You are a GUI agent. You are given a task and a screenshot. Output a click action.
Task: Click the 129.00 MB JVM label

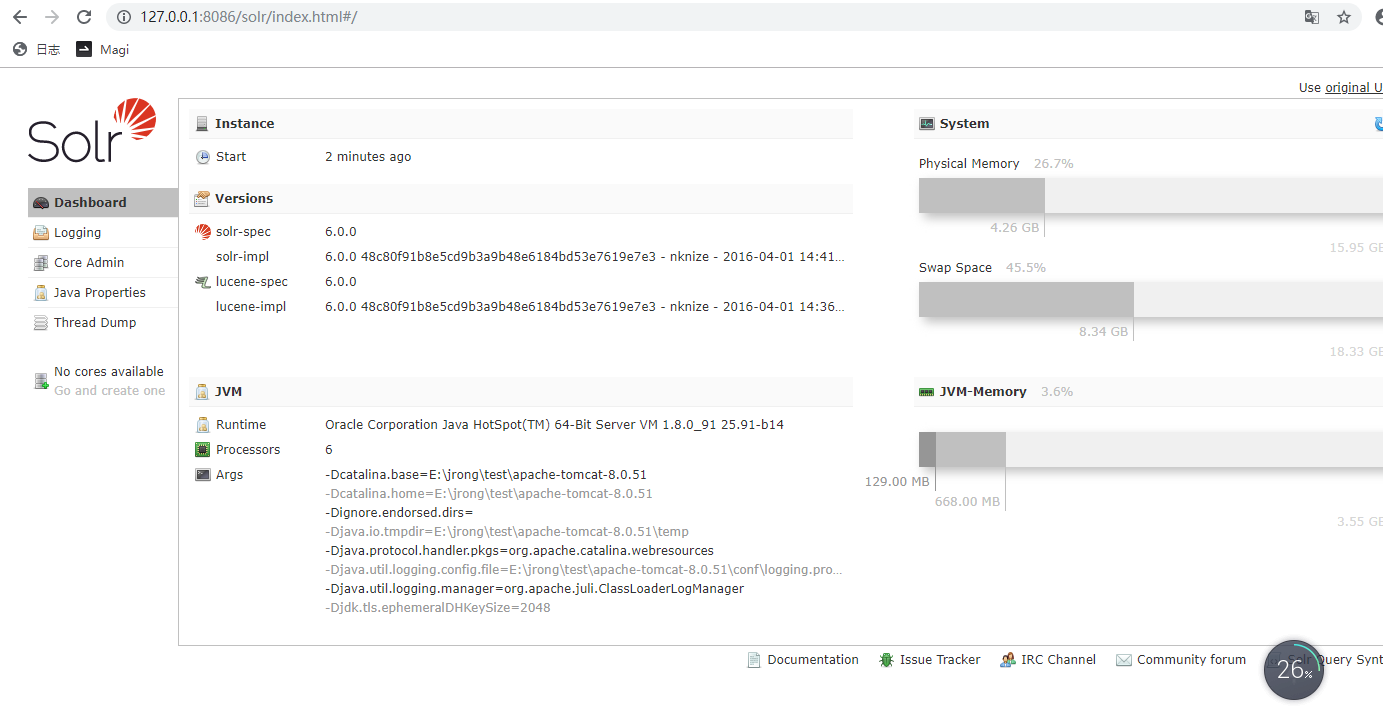click(x=897, y=482)
